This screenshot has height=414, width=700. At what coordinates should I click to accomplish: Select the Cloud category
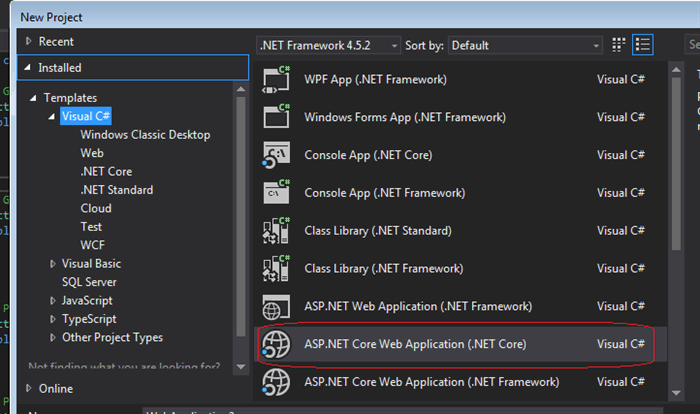pos(96,208)
